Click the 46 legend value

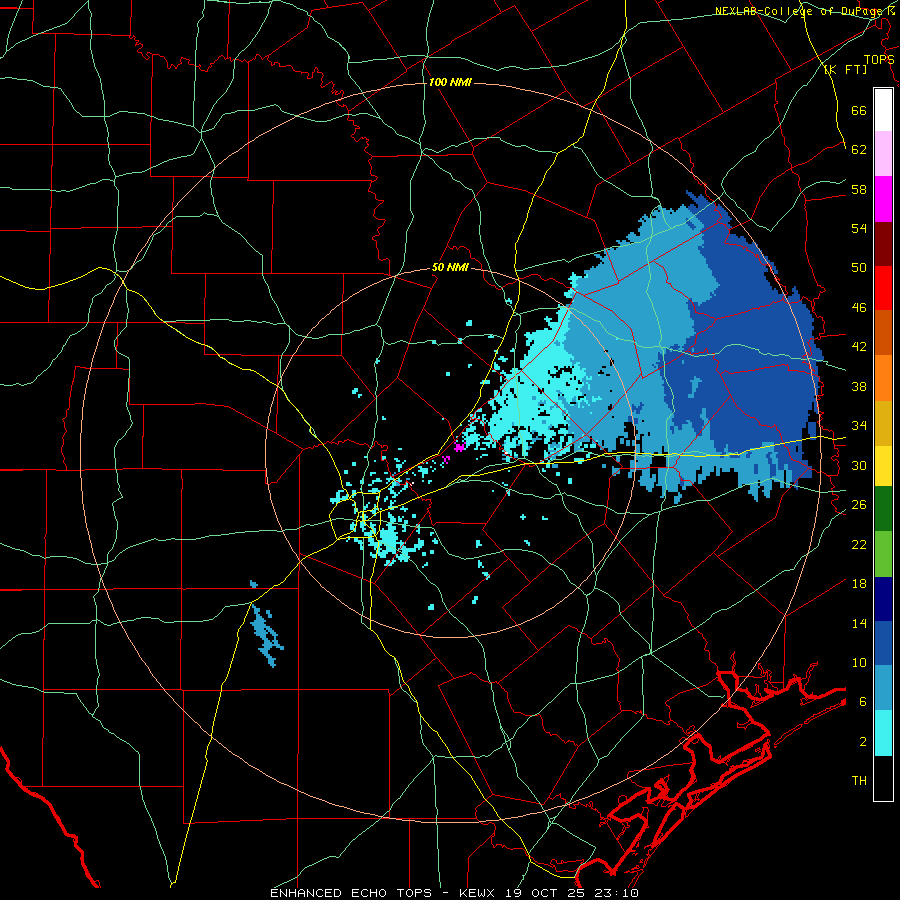859,308
